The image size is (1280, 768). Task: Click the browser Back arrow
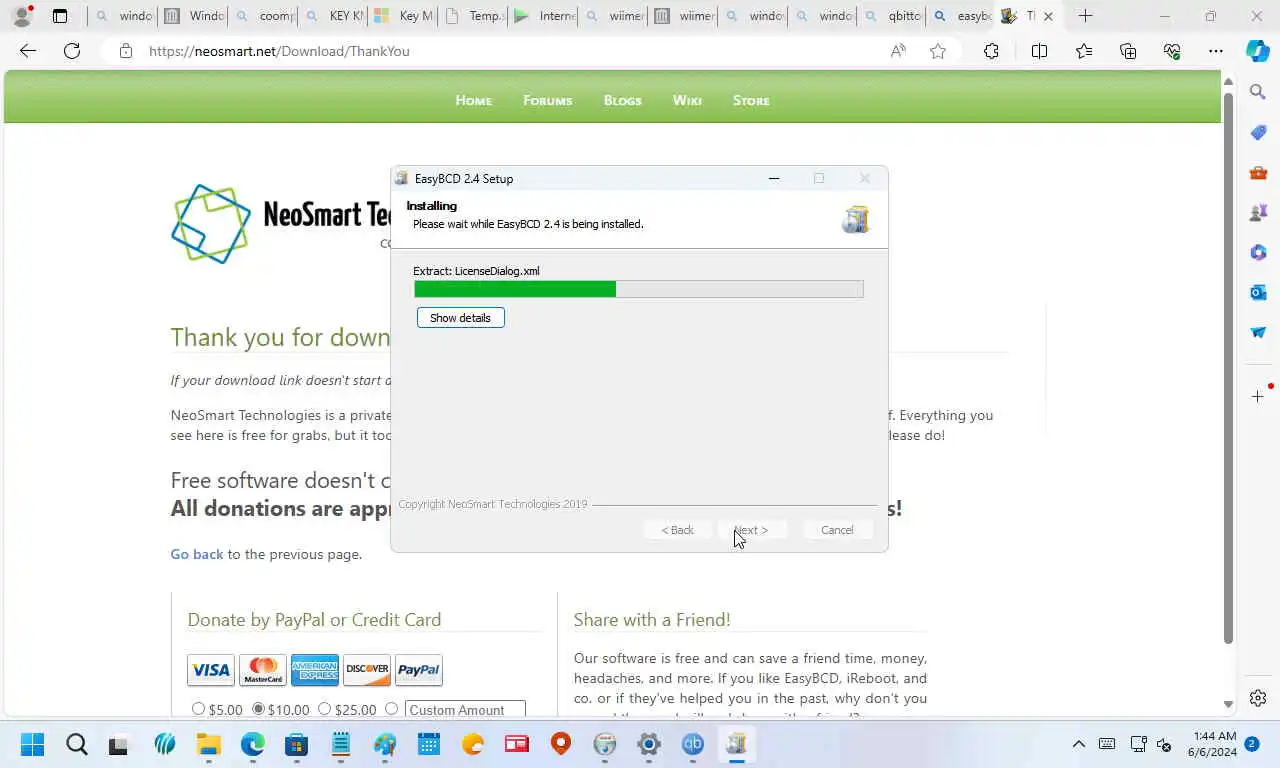click(x=28, y=51)
